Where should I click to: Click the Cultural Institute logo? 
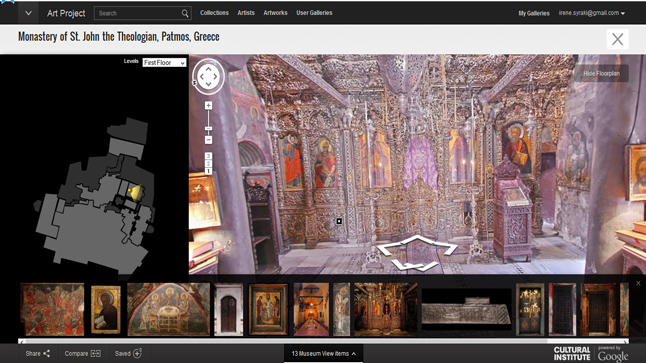point(572,354)
